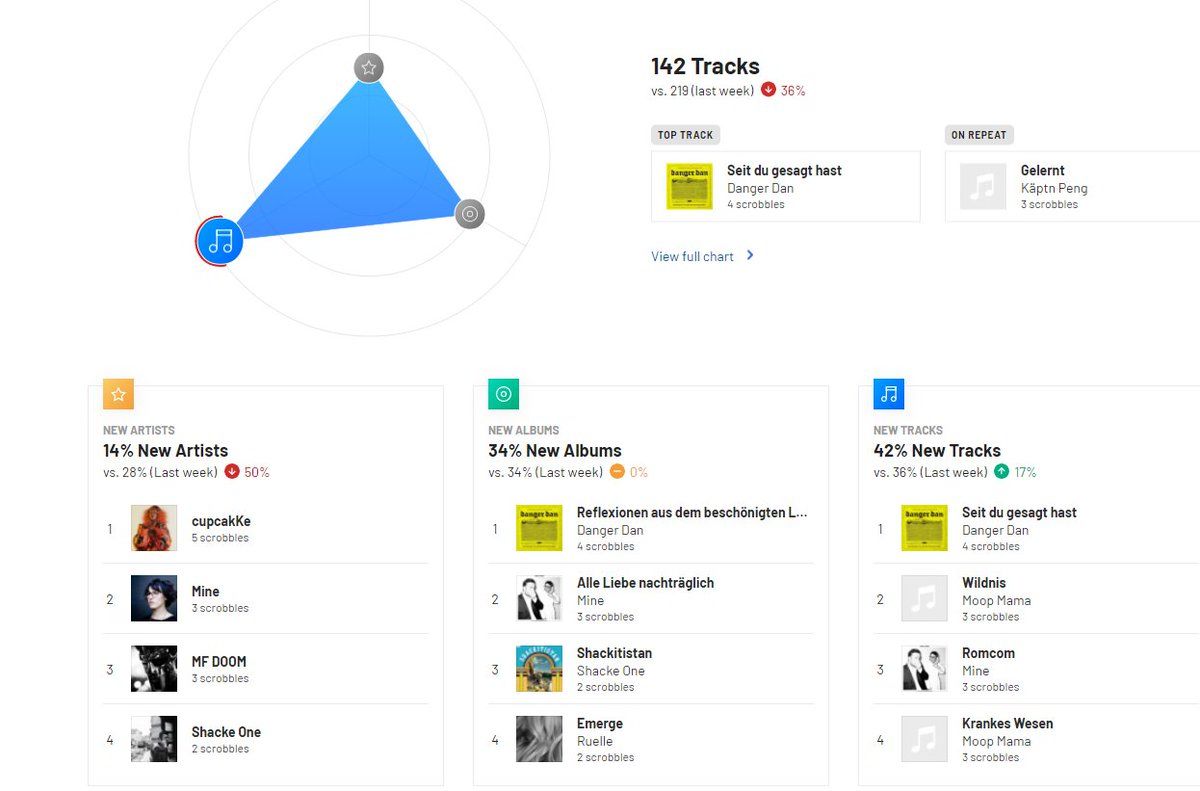Open Danger Dan artist link under top track
Screen dimensions: 1200x791
tap(760, 188)
